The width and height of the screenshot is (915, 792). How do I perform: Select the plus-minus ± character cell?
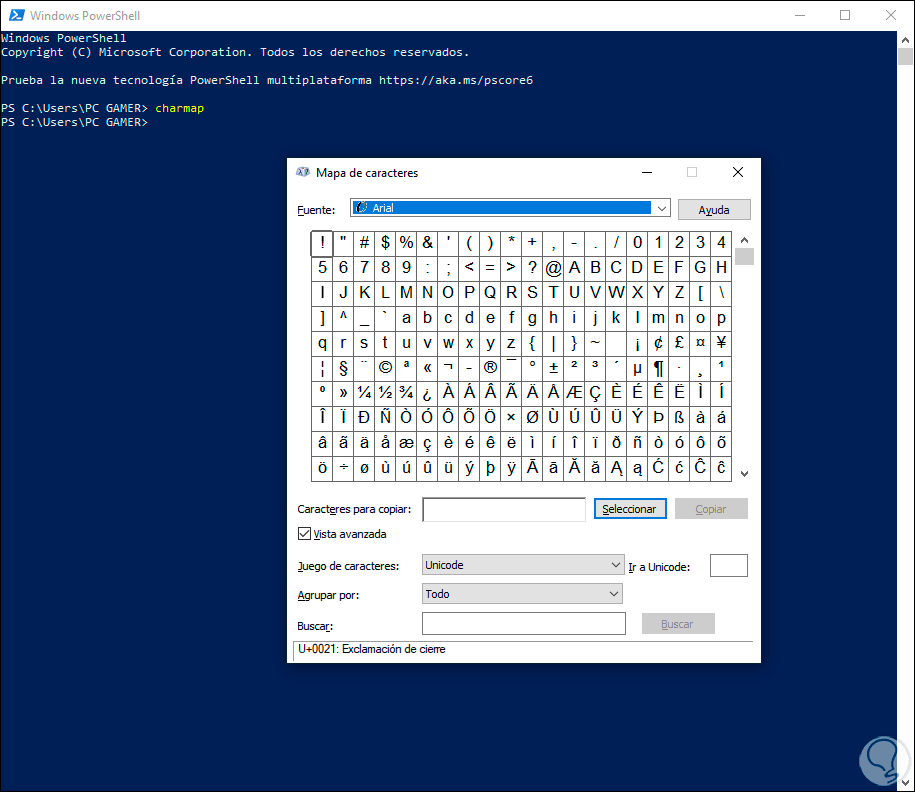[553, 368]
